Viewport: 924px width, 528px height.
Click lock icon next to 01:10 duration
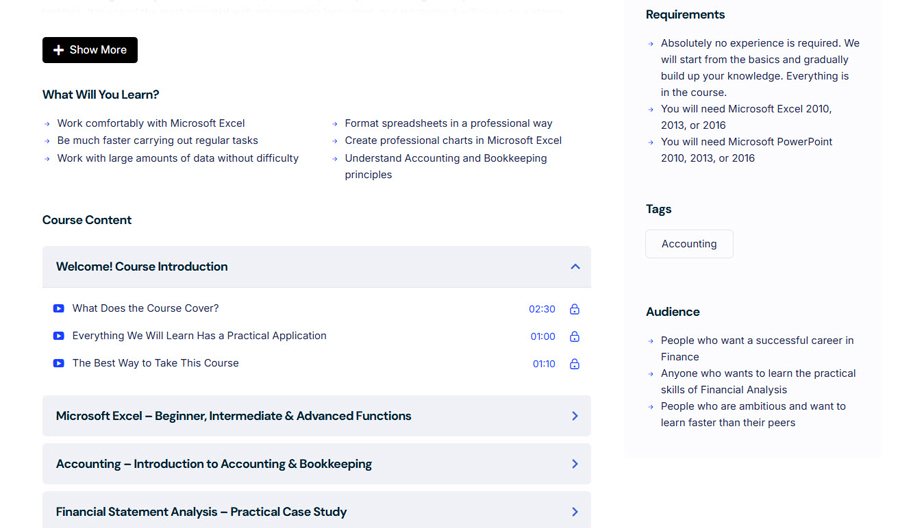(574, 364)
